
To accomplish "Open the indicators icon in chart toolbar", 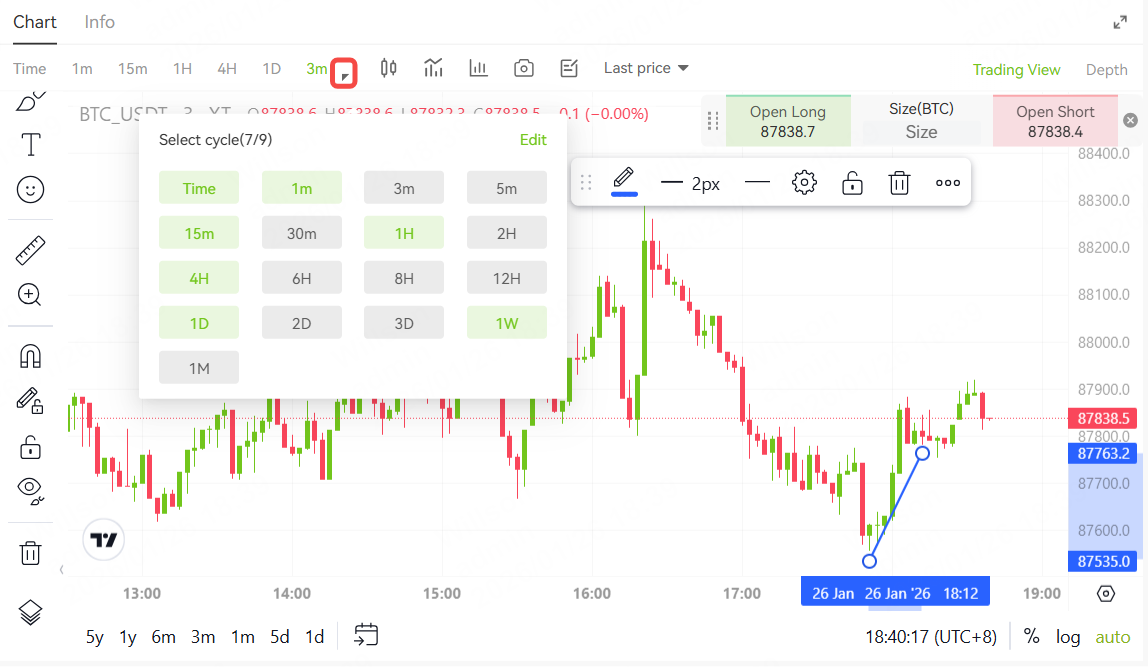I will [x=433, y=68].
